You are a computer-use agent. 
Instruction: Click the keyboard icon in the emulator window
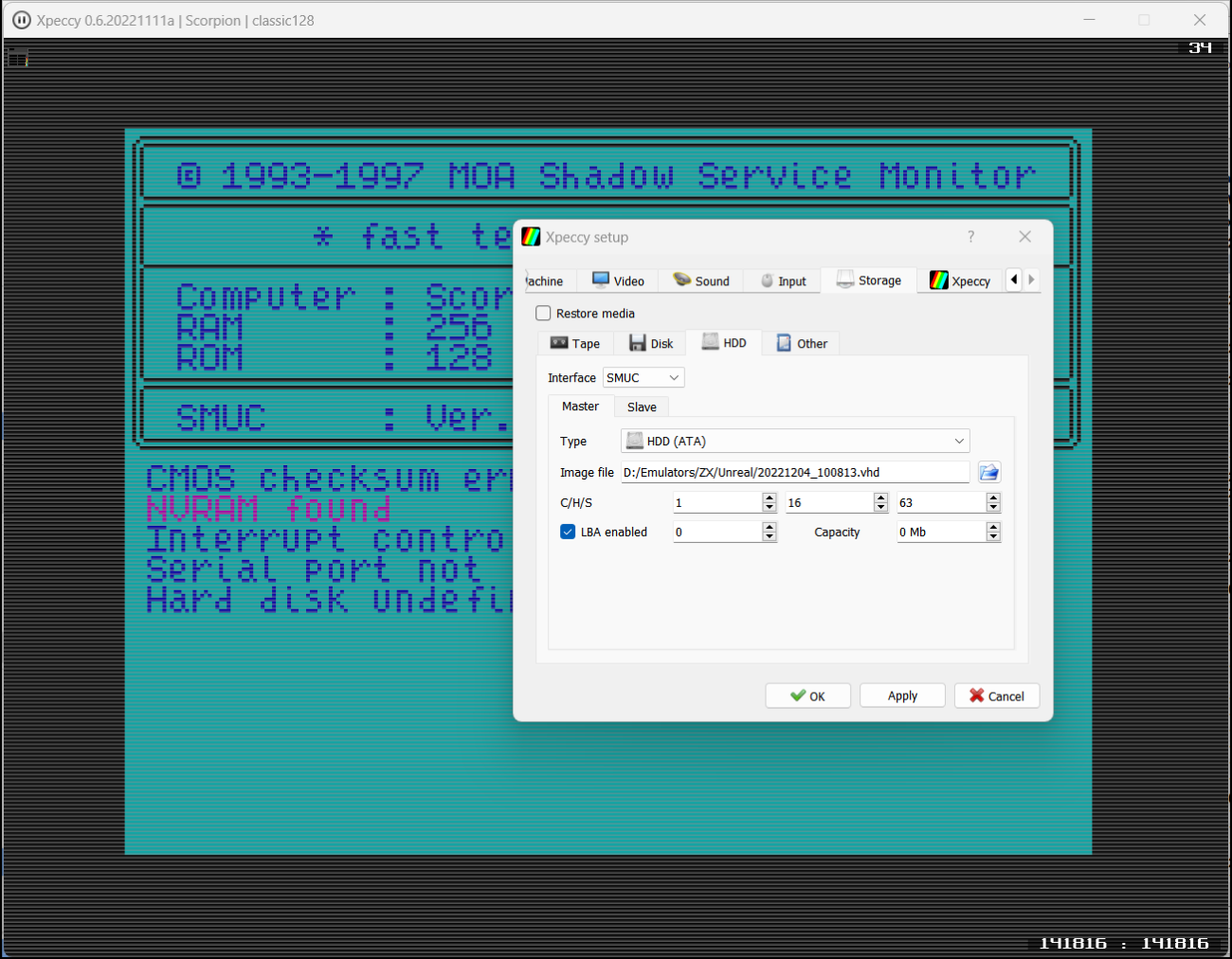(18, 58)
